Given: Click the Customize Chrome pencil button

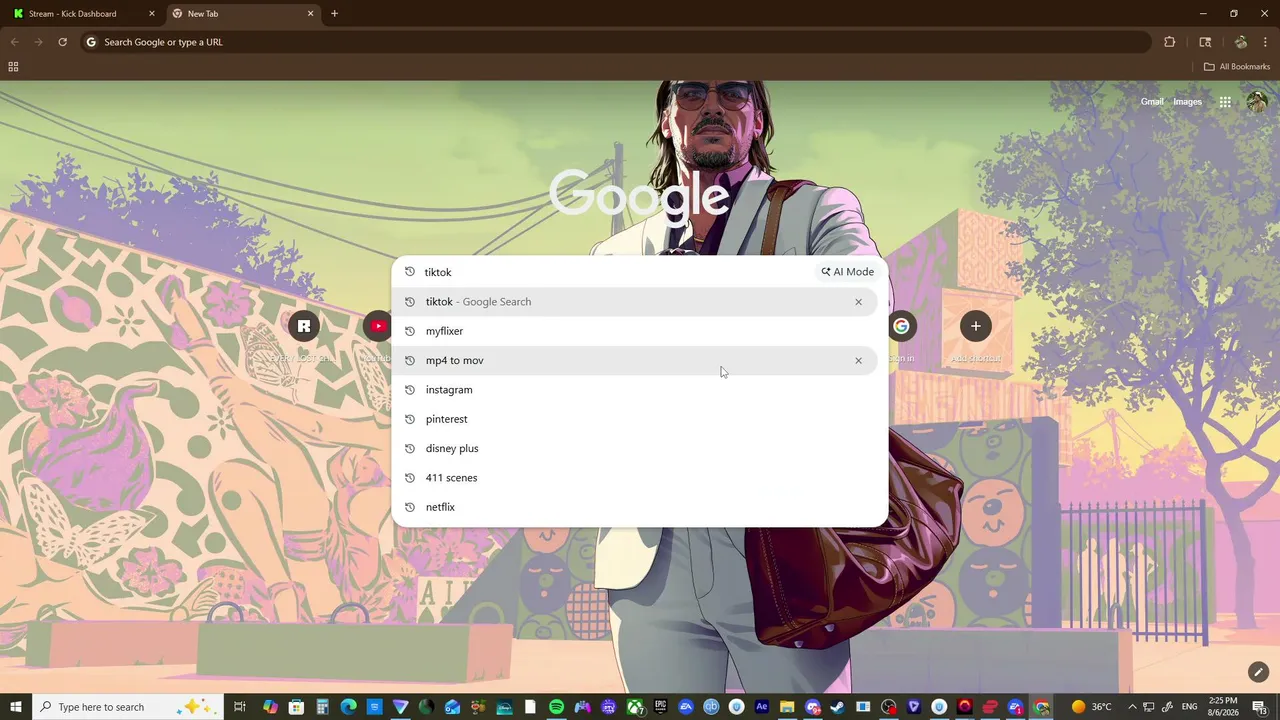Looking at the screenshot, I should [x=1258, y=672].
